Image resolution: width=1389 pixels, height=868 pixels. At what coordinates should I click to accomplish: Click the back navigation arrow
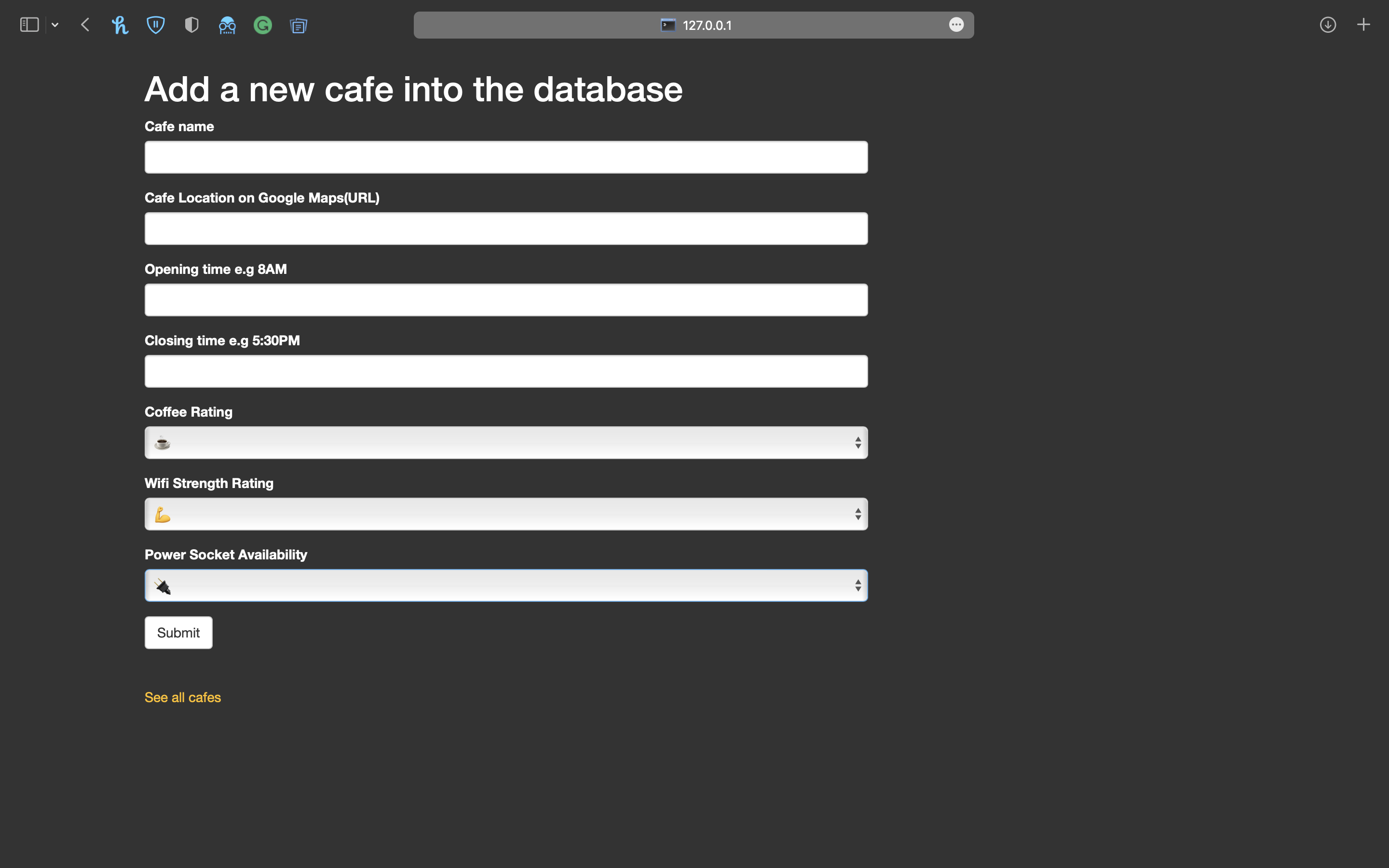[84, 25]
